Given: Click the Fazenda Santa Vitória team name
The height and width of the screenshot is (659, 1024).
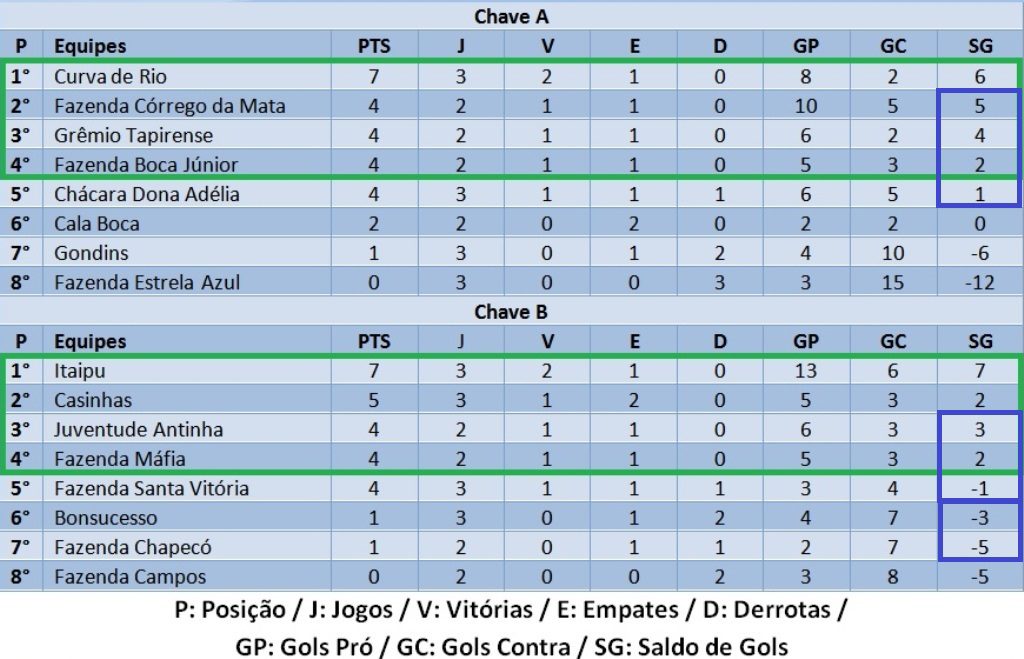Looking at the screenshot, I should pos(151,488).
